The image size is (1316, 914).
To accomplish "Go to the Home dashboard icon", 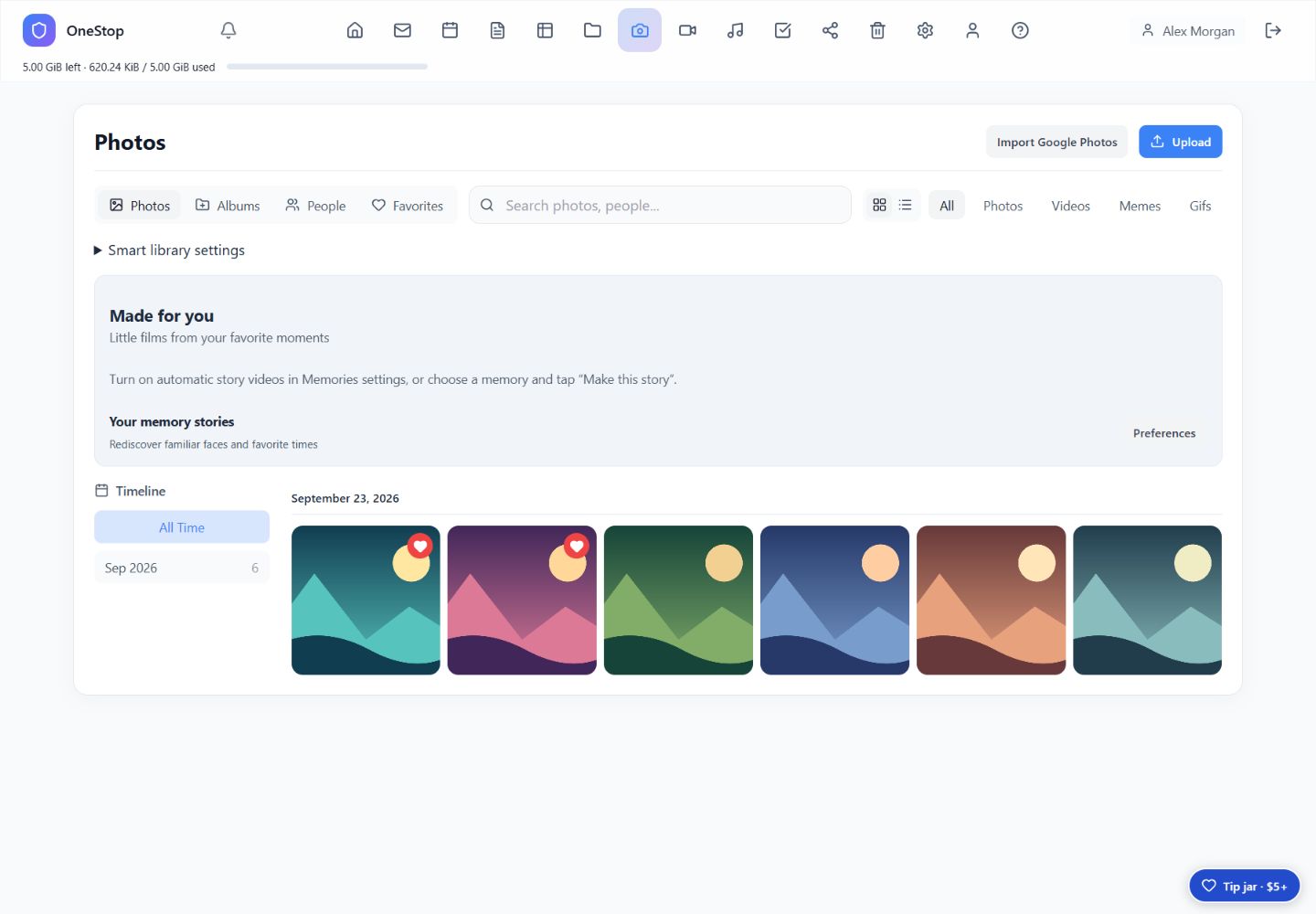I will 355,30.
